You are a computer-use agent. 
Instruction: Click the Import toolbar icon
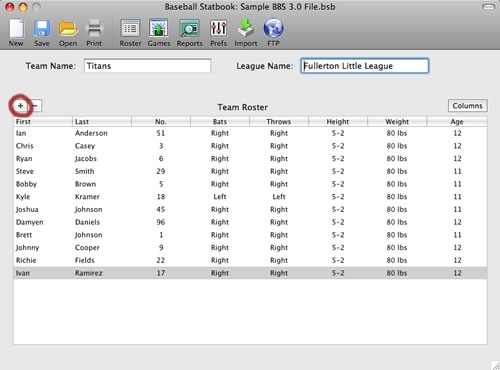(246, 33)
